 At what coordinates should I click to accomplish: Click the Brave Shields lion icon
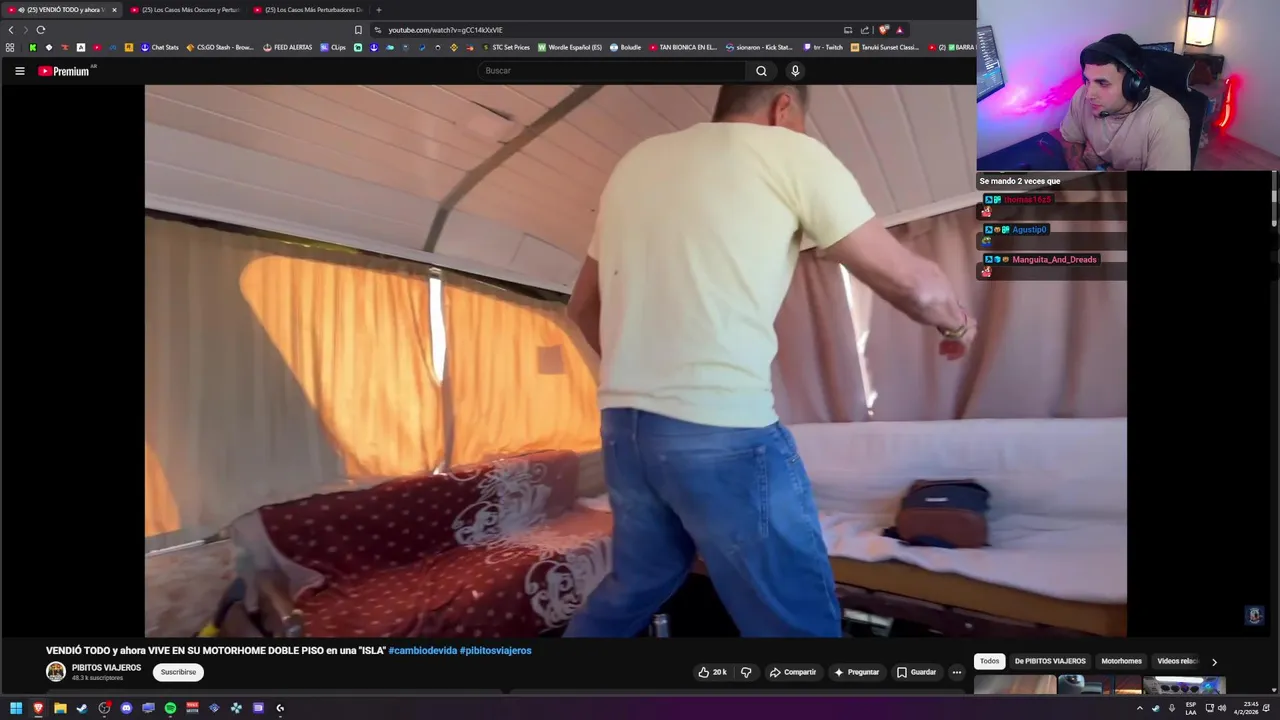[883, 30]
